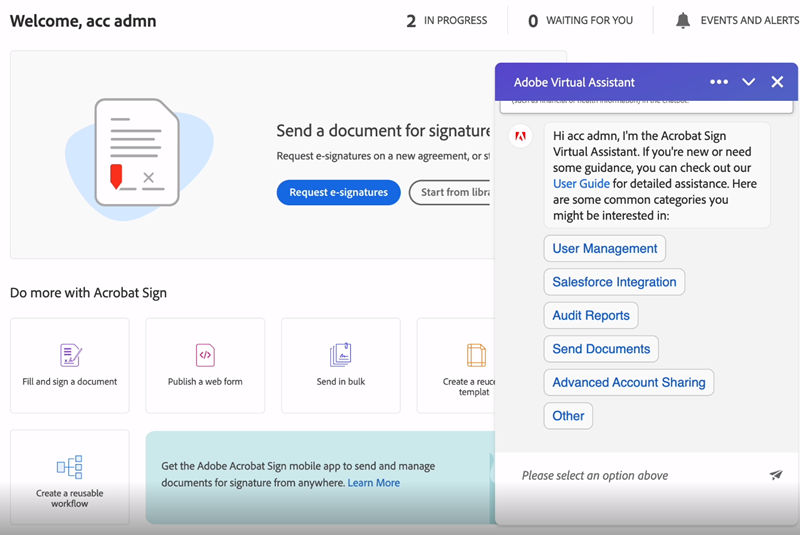Viewport: 800px width, 535px height.
Task: Pick Advanced Account Sharing option
Action: (x=629, y=383)
